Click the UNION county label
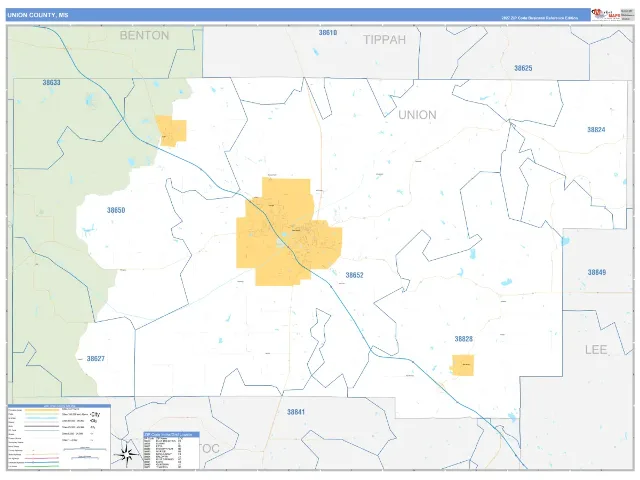 coord(417,115)
